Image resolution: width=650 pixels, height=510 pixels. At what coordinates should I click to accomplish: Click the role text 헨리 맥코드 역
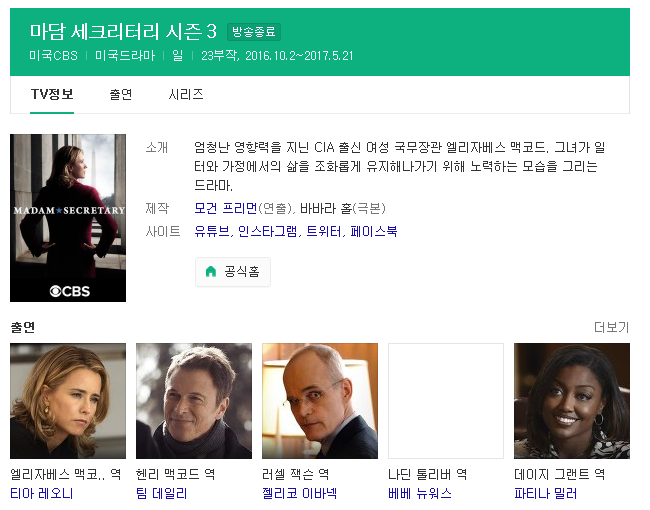point(175,474)
